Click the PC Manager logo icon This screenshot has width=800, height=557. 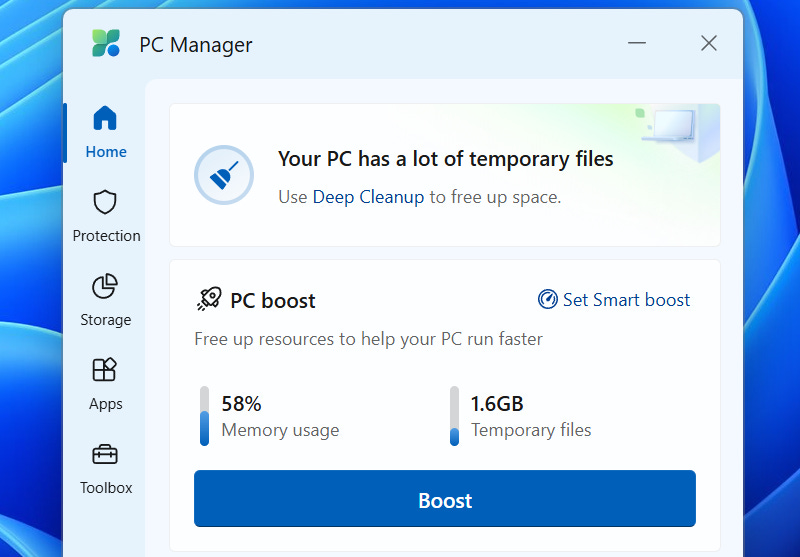tap(106, 43)
